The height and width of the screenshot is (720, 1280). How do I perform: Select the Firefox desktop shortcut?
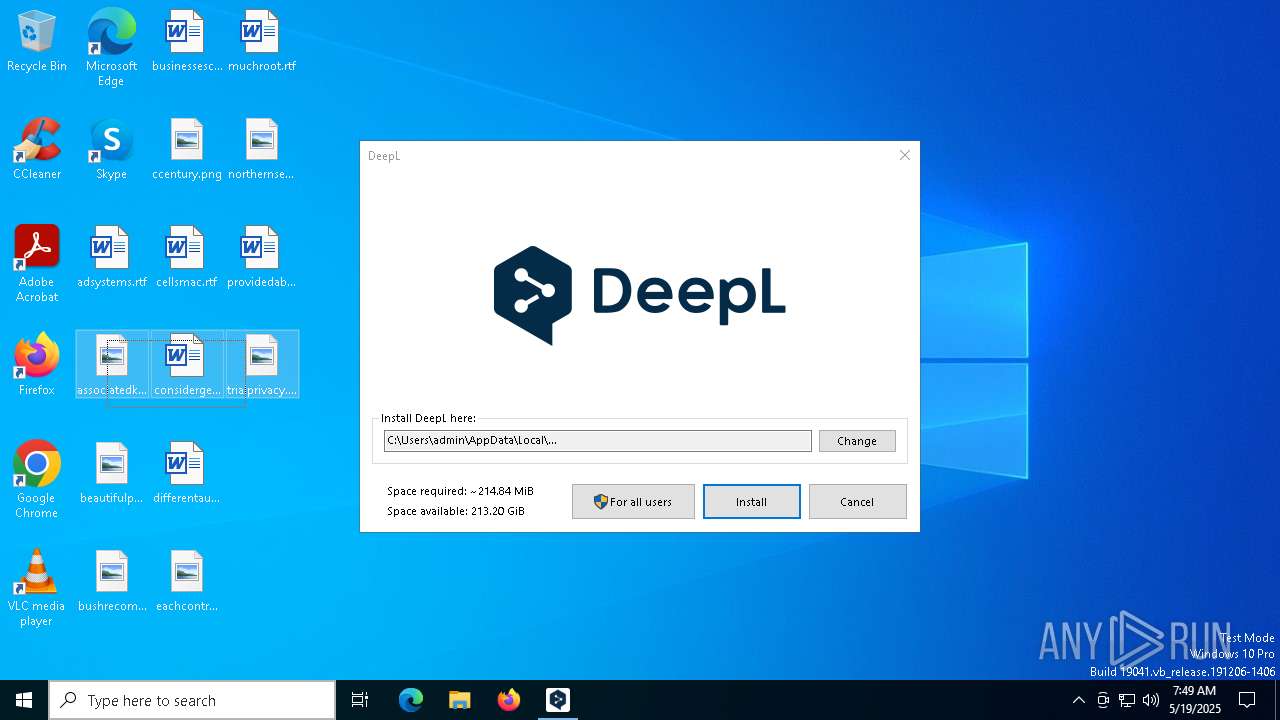pyautogui.click(x=37, y=365)
